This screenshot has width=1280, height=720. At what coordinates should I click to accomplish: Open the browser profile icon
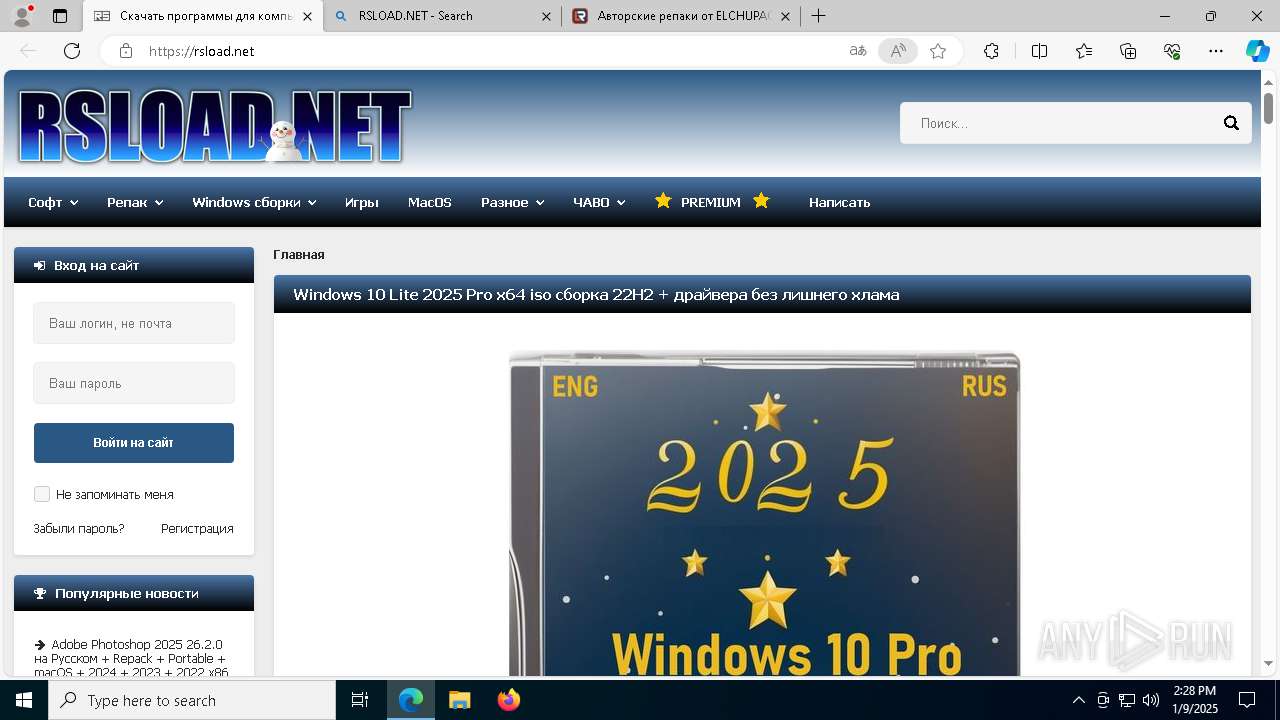coord(22,16)
